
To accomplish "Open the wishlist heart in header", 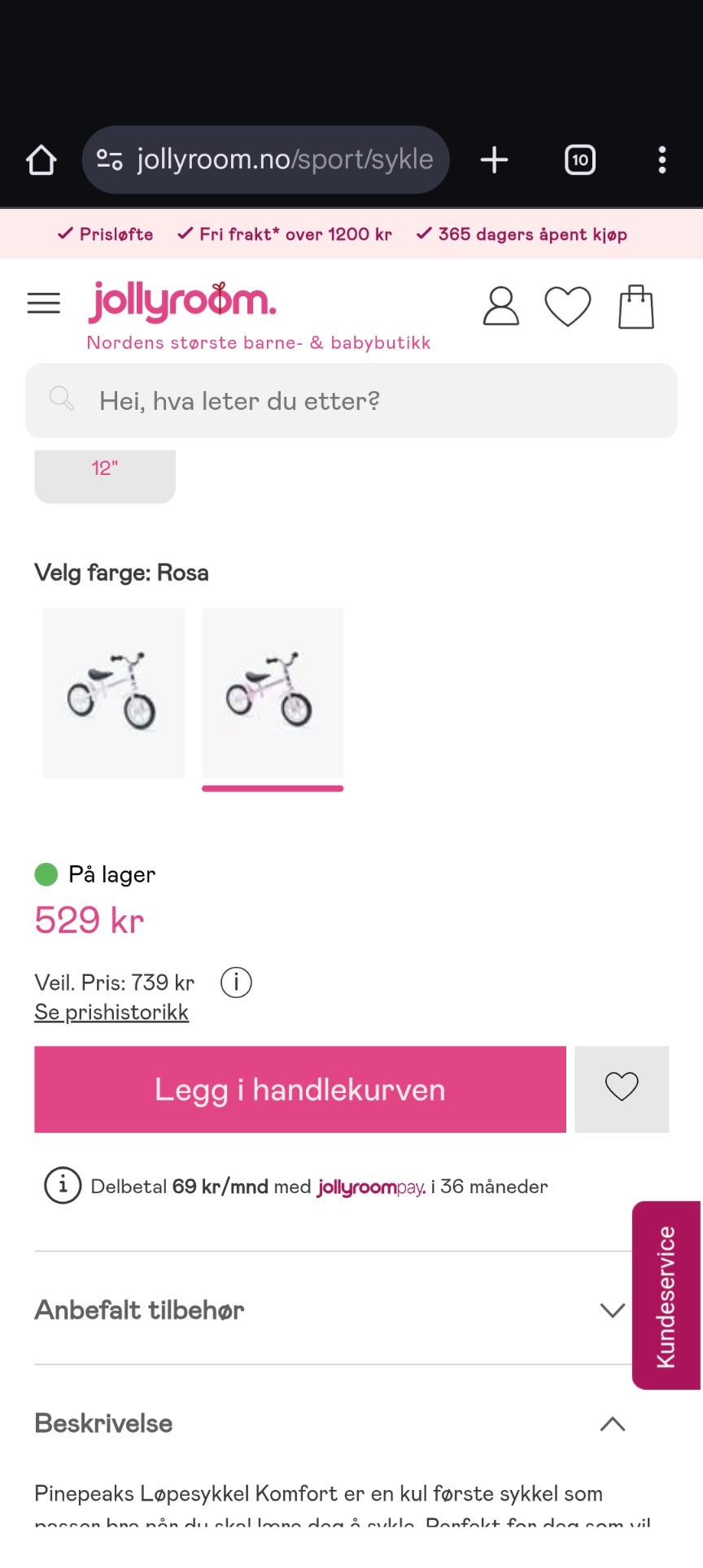I will point(568,307).
